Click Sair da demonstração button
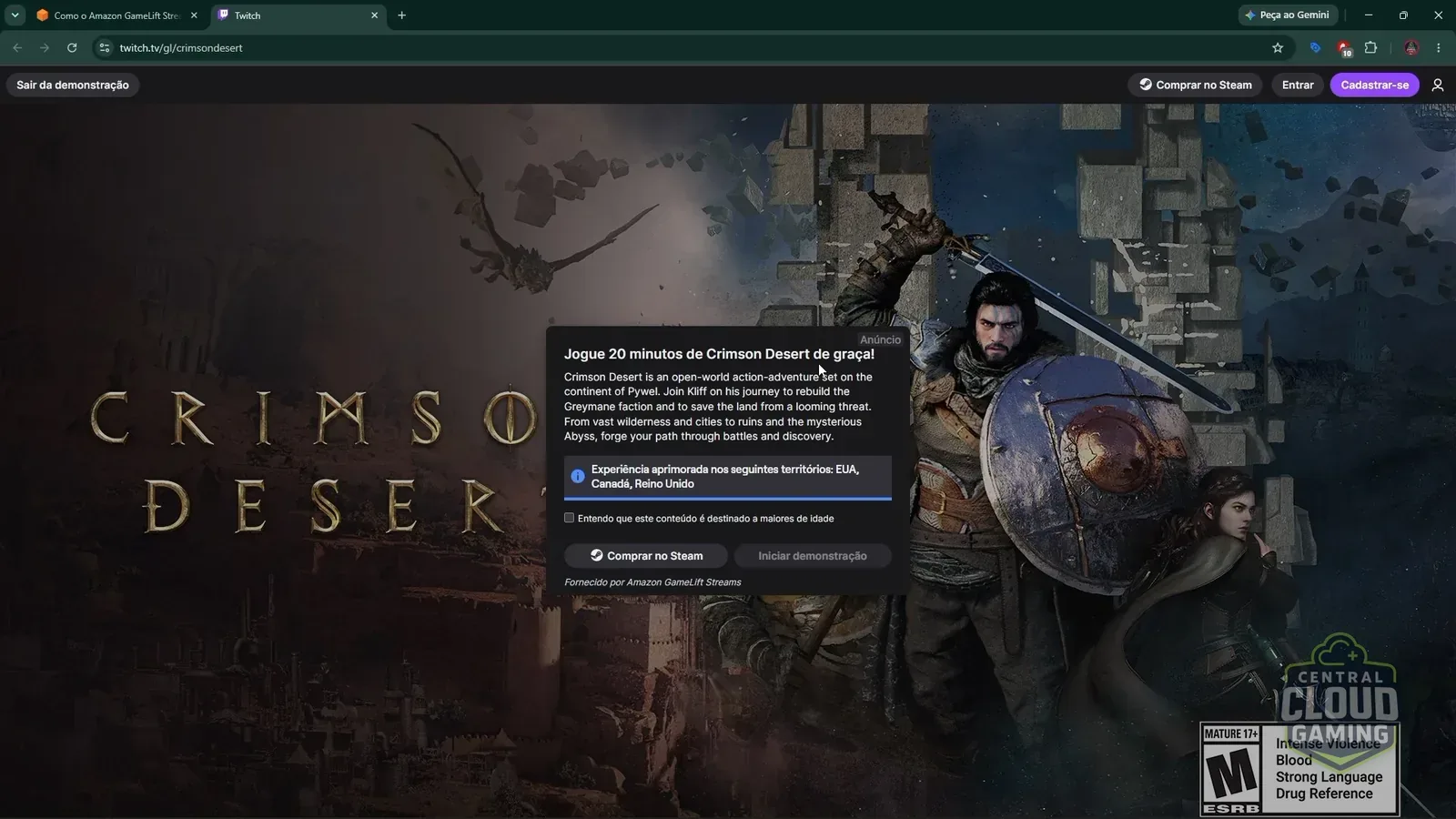 pyautogui.click(x=73, y=85)
